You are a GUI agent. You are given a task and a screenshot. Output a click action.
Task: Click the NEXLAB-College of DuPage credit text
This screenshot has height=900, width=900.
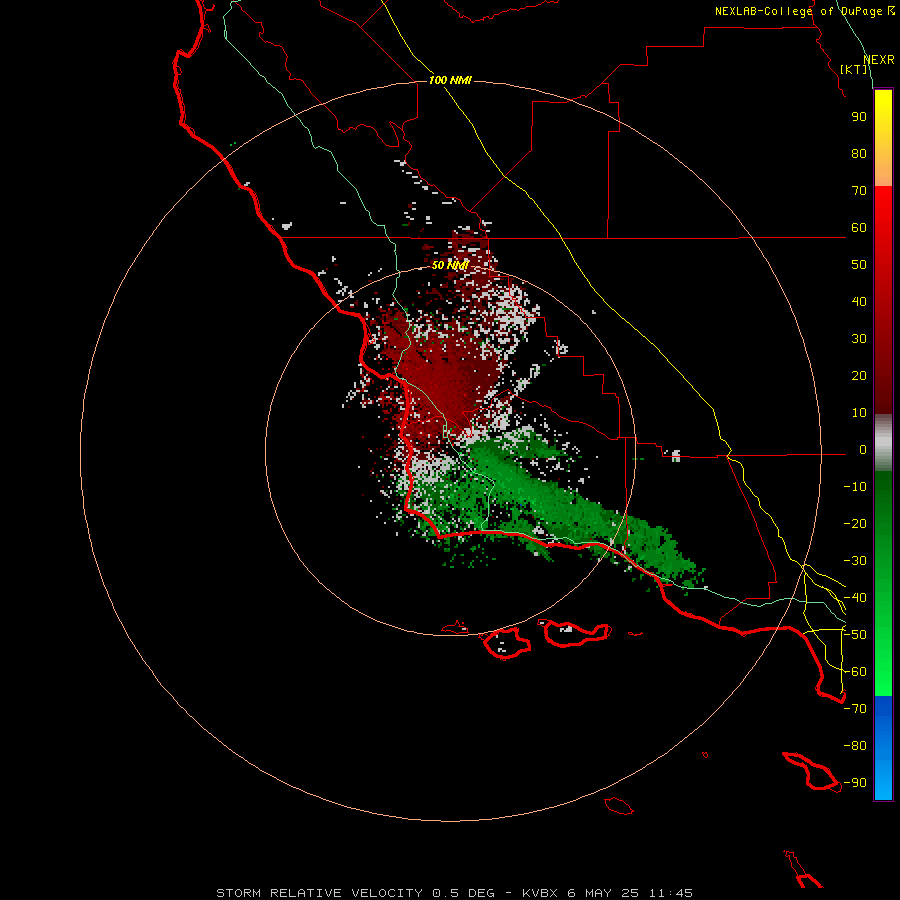804,11
